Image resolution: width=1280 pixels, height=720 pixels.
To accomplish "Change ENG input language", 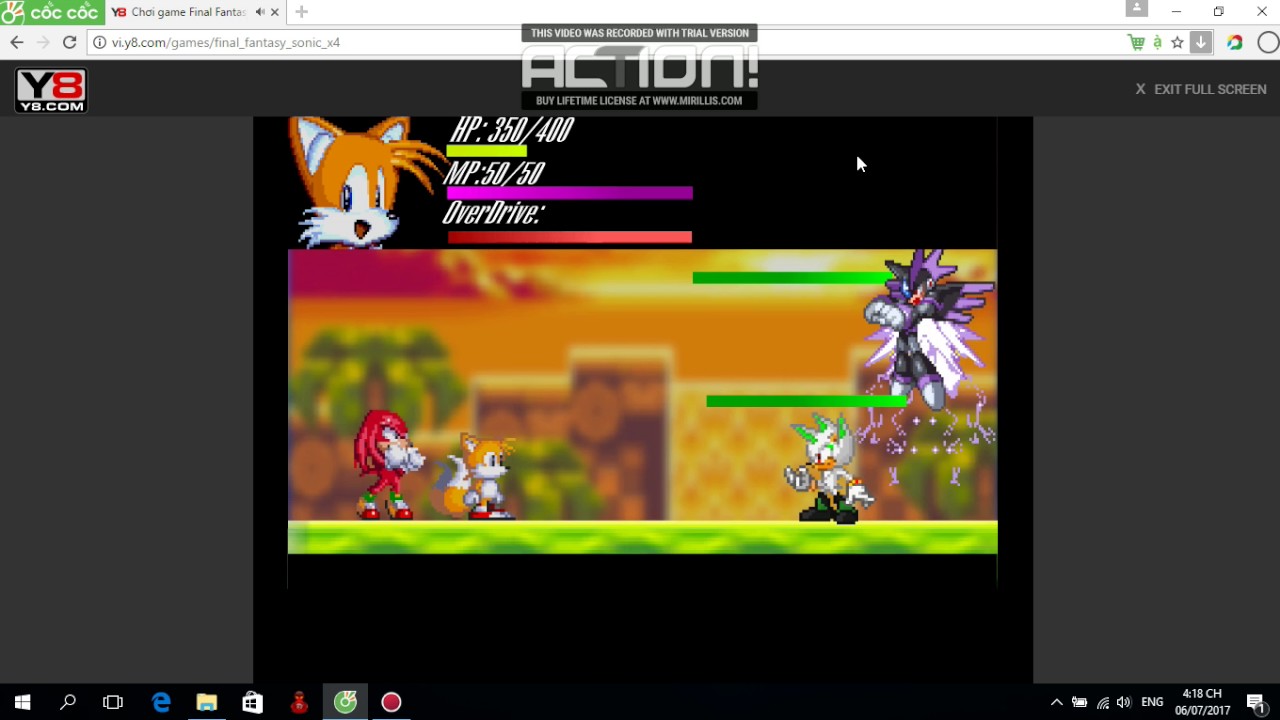I will coord(1152,702).
